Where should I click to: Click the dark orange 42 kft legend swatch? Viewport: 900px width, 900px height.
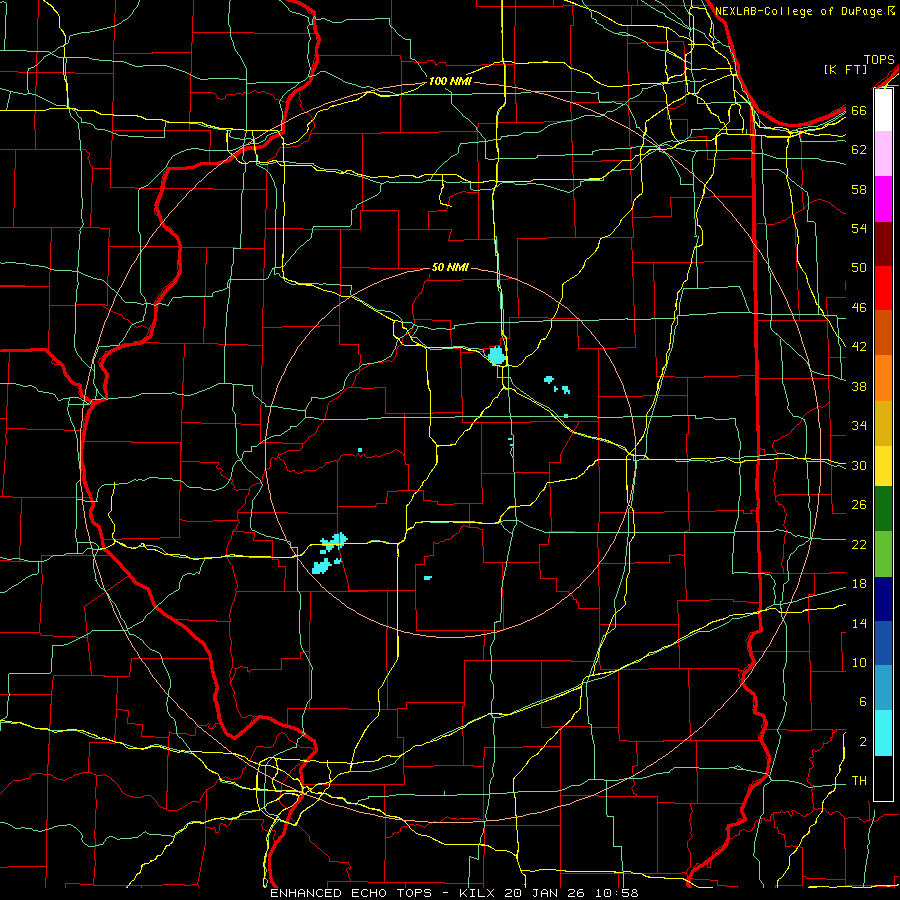[883, 333]
